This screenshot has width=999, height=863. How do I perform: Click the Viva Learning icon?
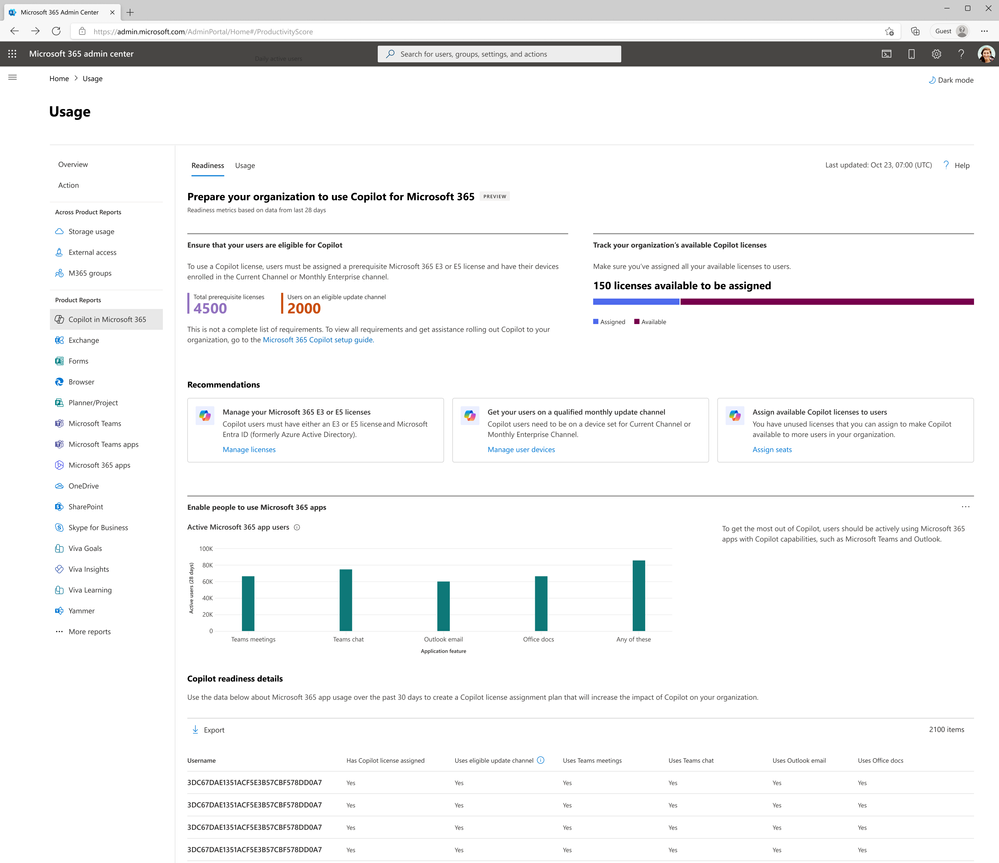(x=59, y=590)
